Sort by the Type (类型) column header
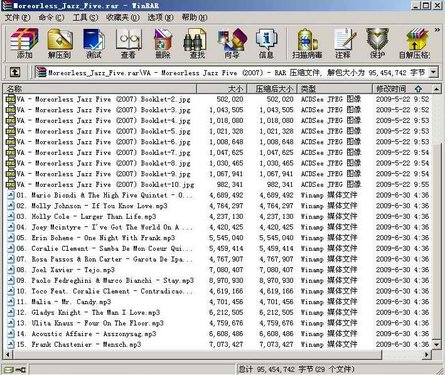Image resolution: width=445 pixels, height=375 pixels. click(335, 89)
